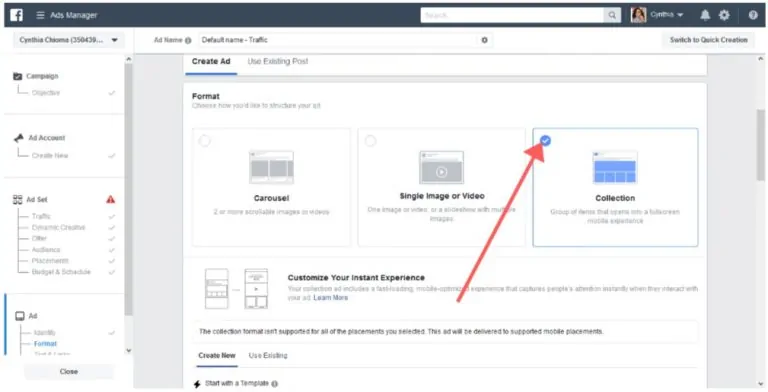Click the Ad Set grid icon

18,199
